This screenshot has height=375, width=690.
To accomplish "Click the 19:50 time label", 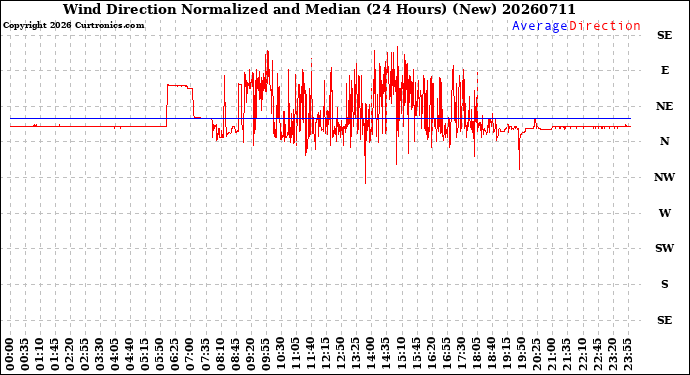I will (x=521, y=354).
